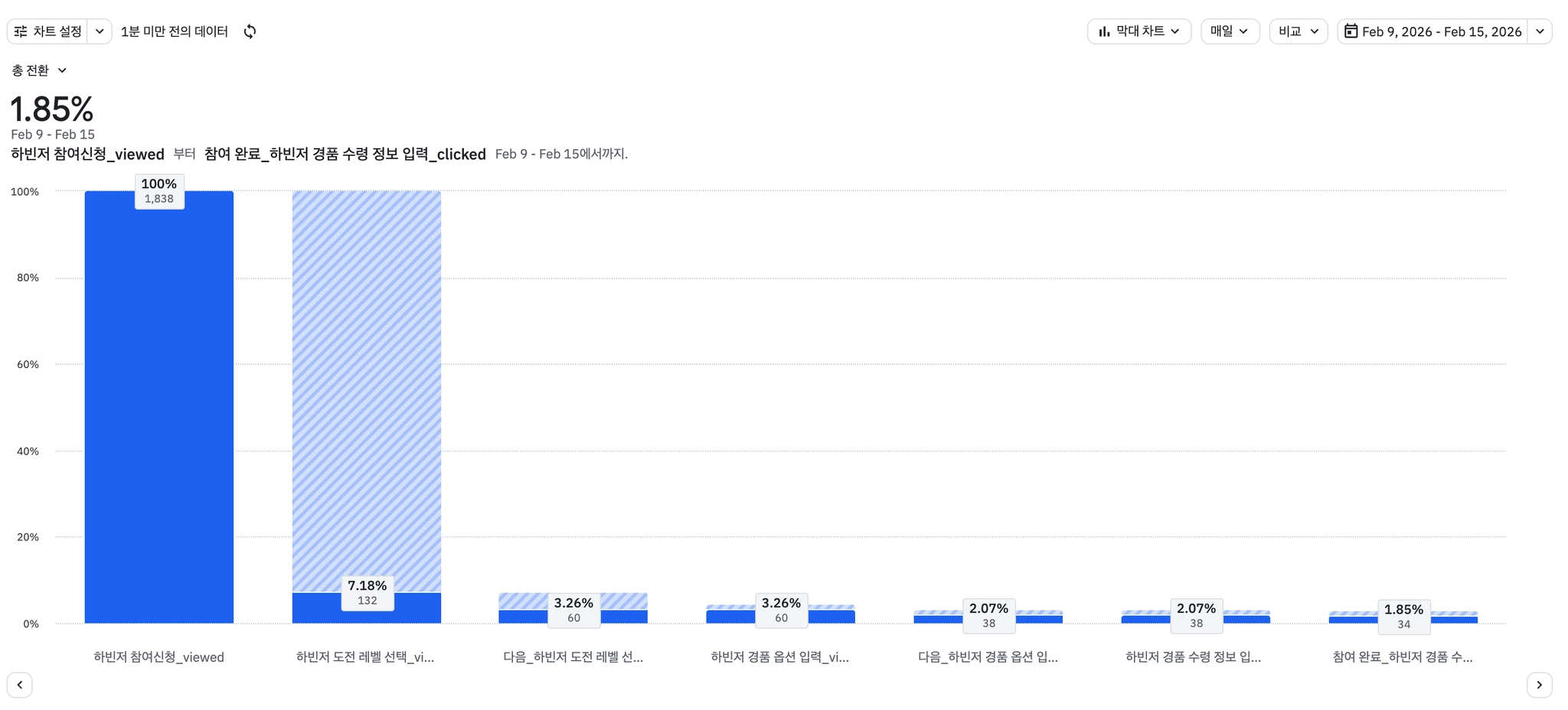
Task: Click the calendar icon in date range
Action: coord(1351,31)
